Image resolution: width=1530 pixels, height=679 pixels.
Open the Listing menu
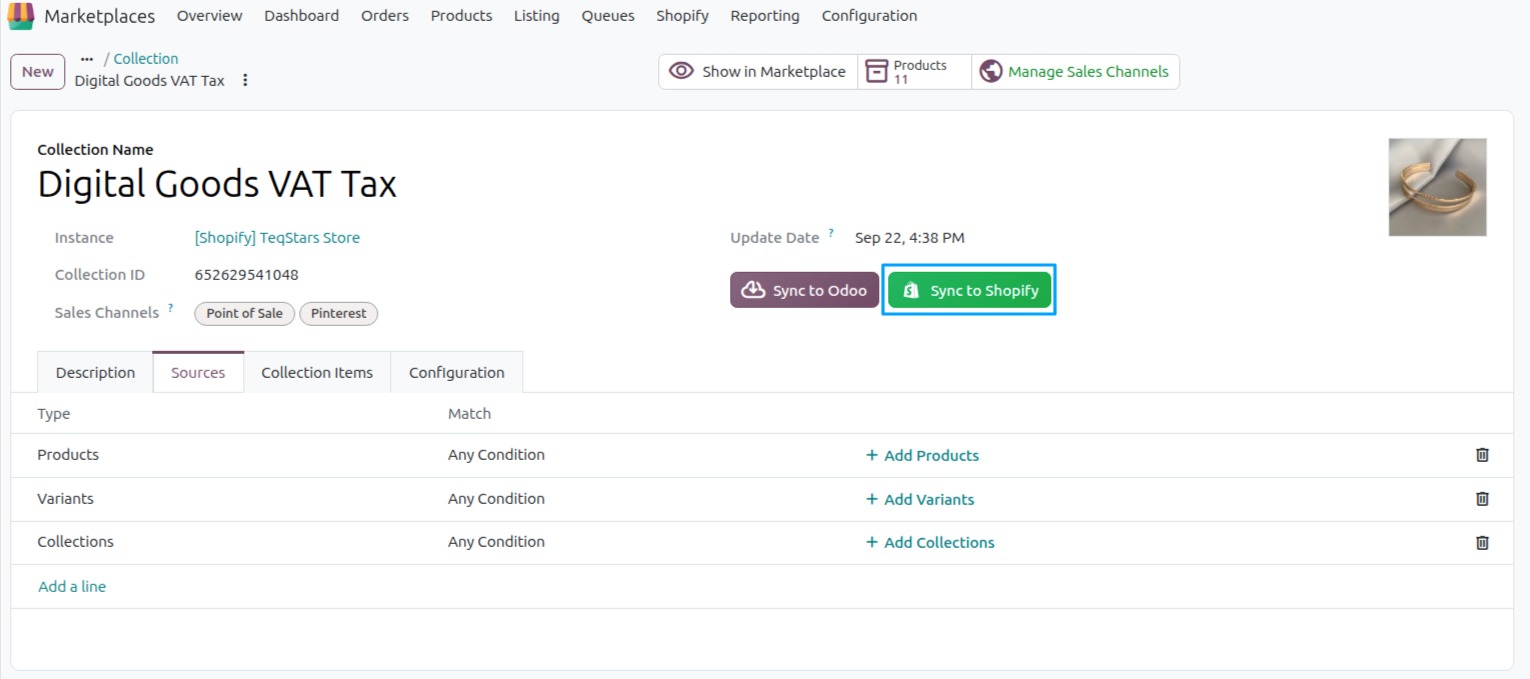click(537, 16)
